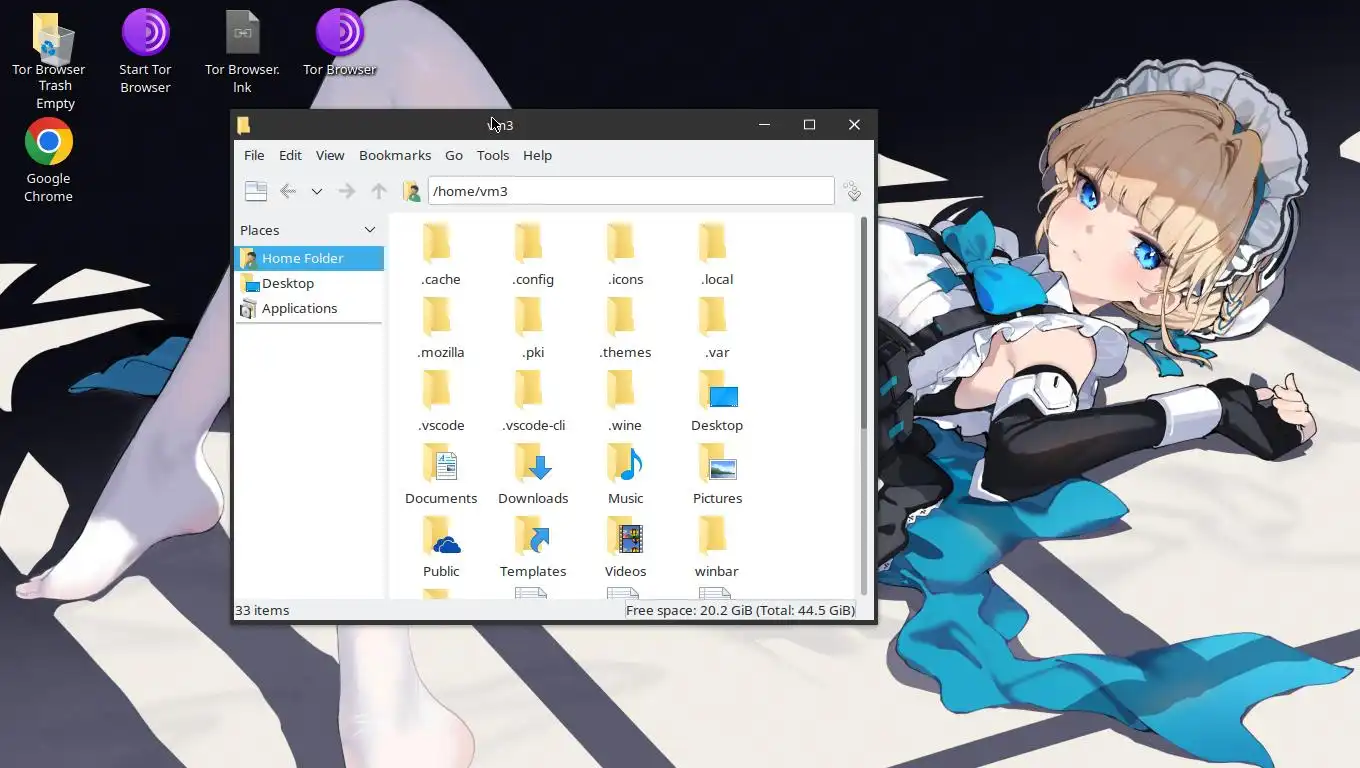
Task: Click the free space status bar text
Action: 740,610
